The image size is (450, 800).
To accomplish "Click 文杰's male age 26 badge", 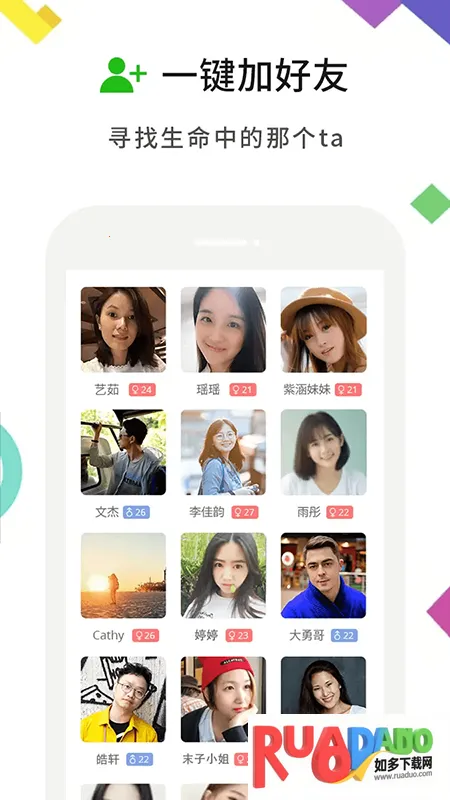I will tap(136, 512).
